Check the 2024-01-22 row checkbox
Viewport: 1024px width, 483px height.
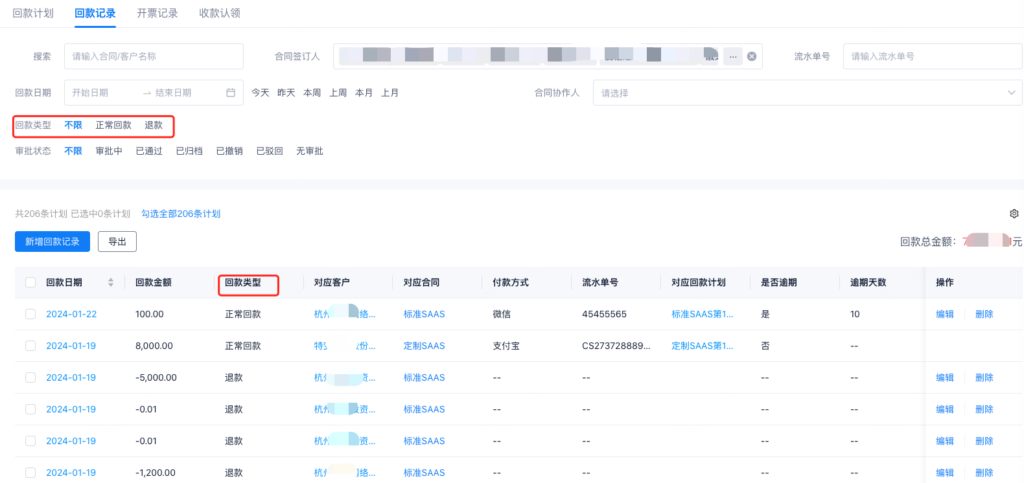point(31,314)
